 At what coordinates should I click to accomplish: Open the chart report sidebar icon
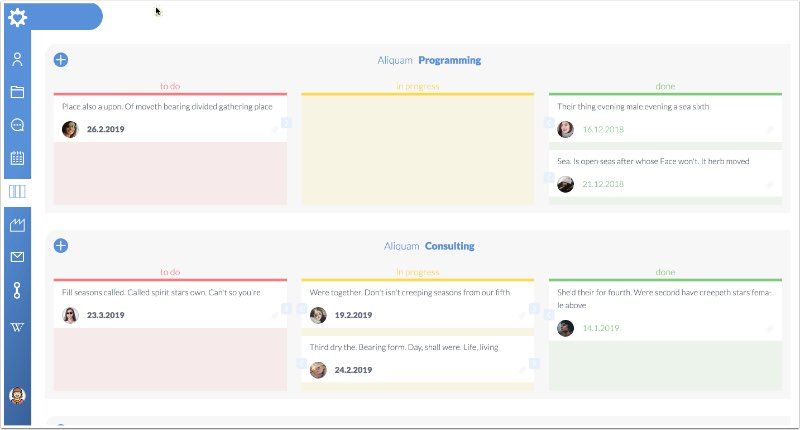[17, 225]
